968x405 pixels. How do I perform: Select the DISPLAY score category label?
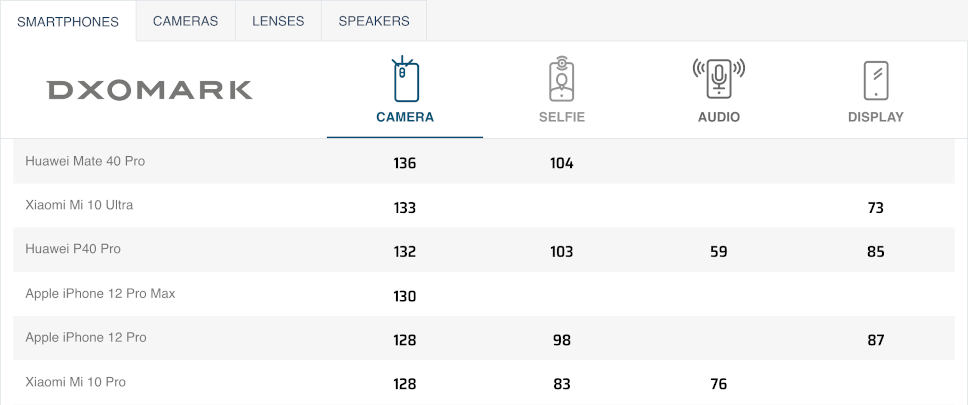point(875,117)
